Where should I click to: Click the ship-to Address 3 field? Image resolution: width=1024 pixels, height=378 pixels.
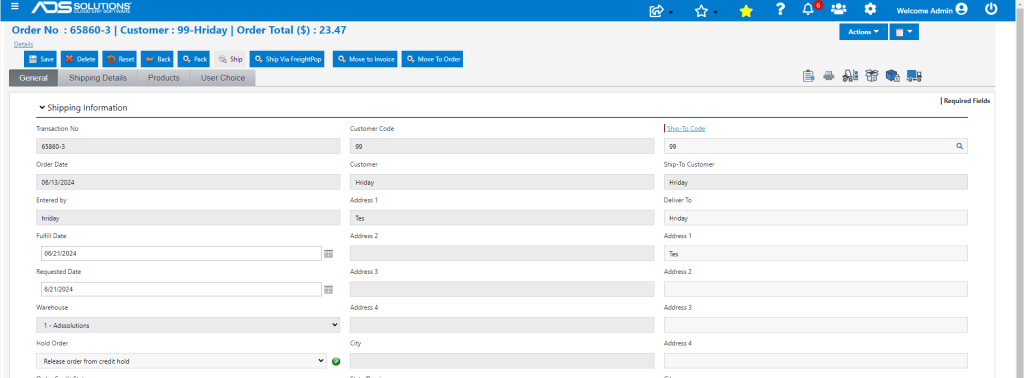pyautogui.click(x=816, y=324)
